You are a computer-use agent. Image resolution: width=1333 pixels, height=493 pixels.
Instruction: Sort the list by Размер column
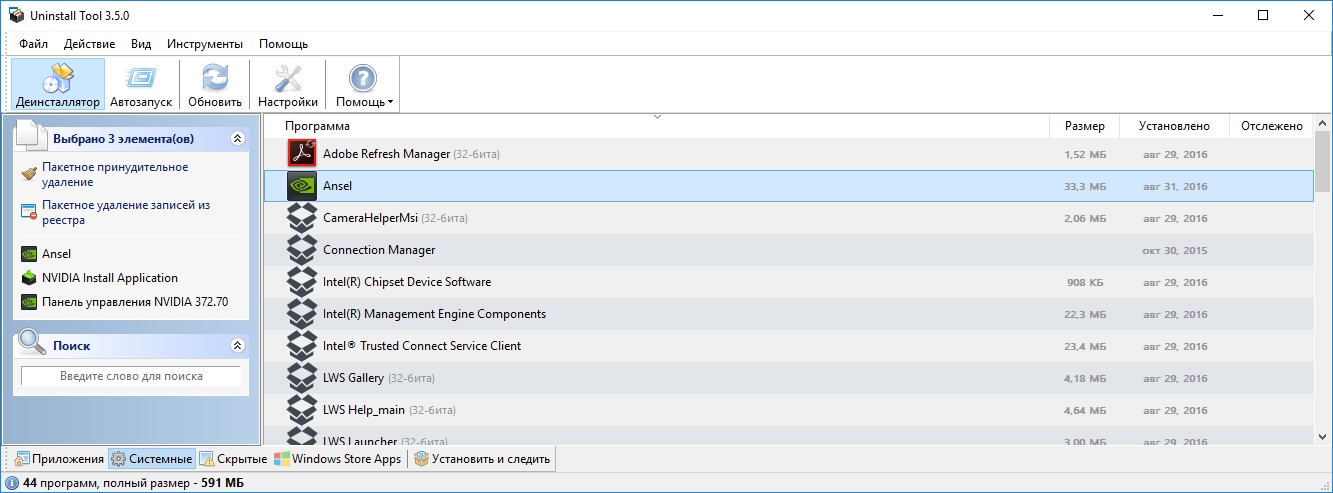1084,126
